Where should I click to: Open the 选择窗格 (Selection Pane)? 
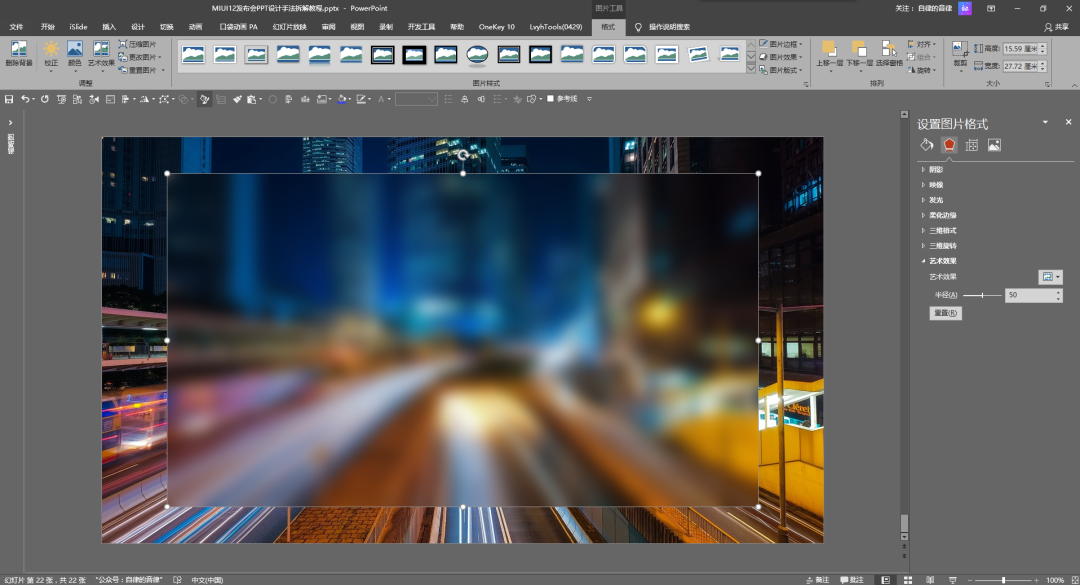coord(887,50)
